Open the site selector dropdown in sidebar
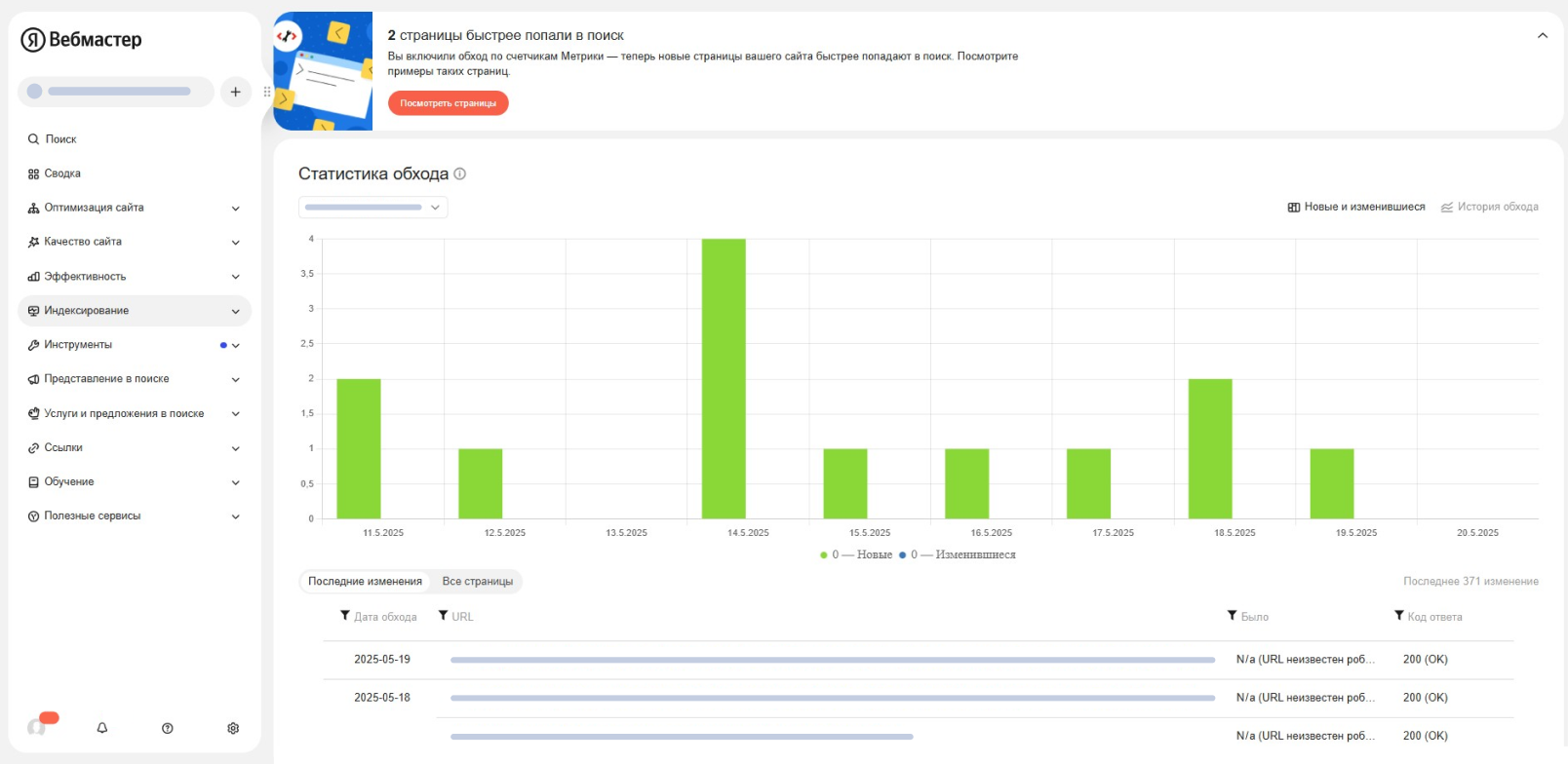Image resolution: width=1568 pixels, height=764 pixels. 115,92
